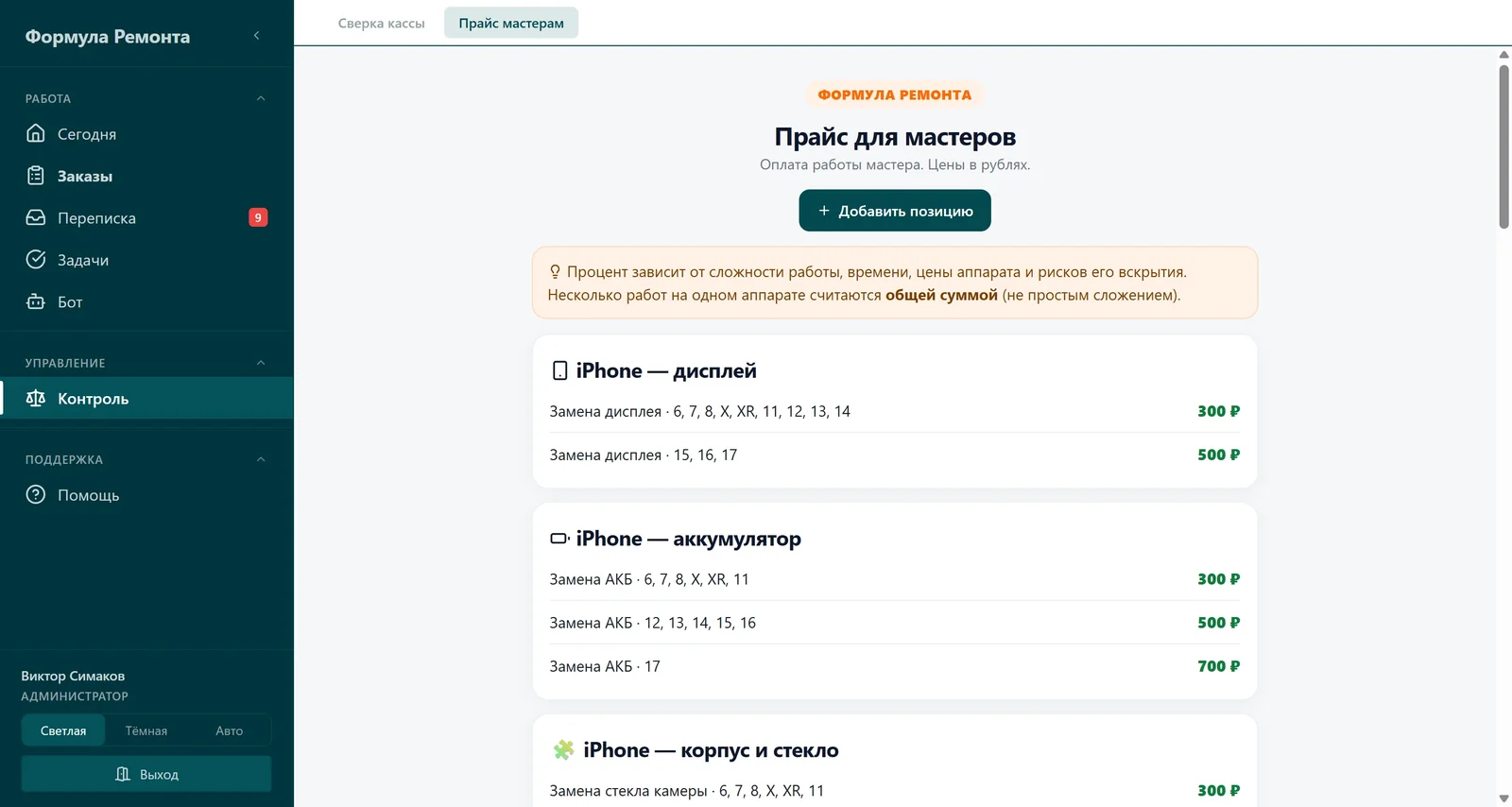Screen dimensions: 1512x807
Task: Switch to Авто theme
Action: pos(229,730)
